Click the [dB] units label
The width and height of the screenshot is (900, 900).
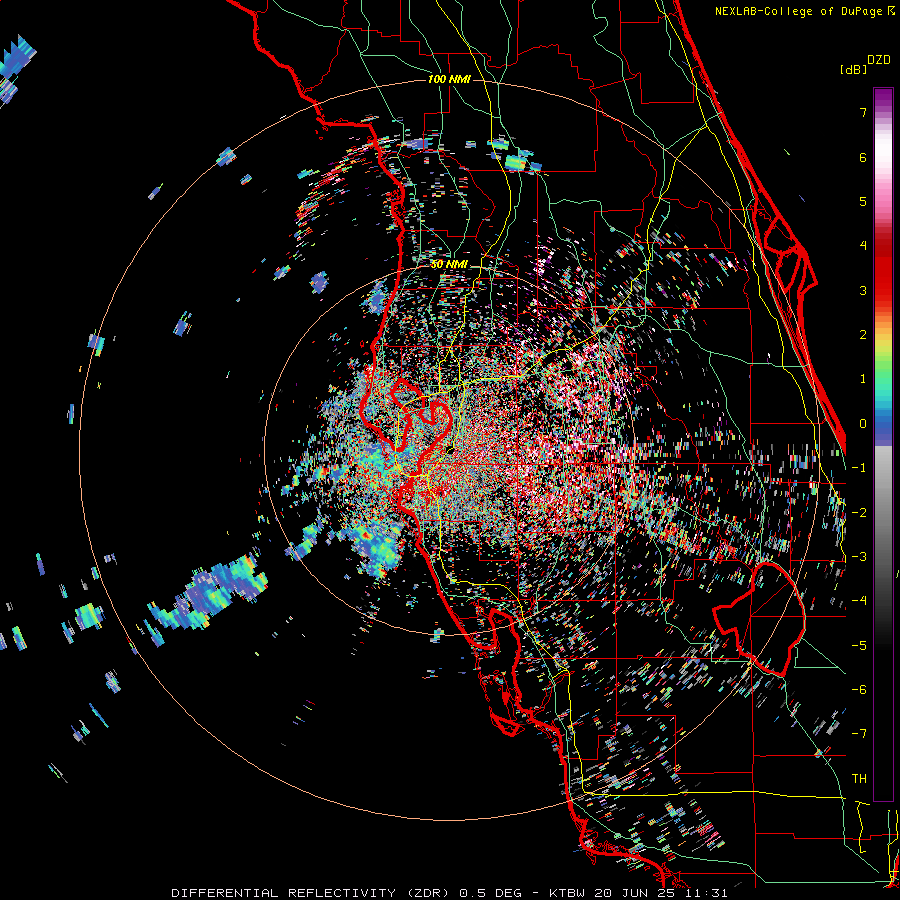[853, 70]
